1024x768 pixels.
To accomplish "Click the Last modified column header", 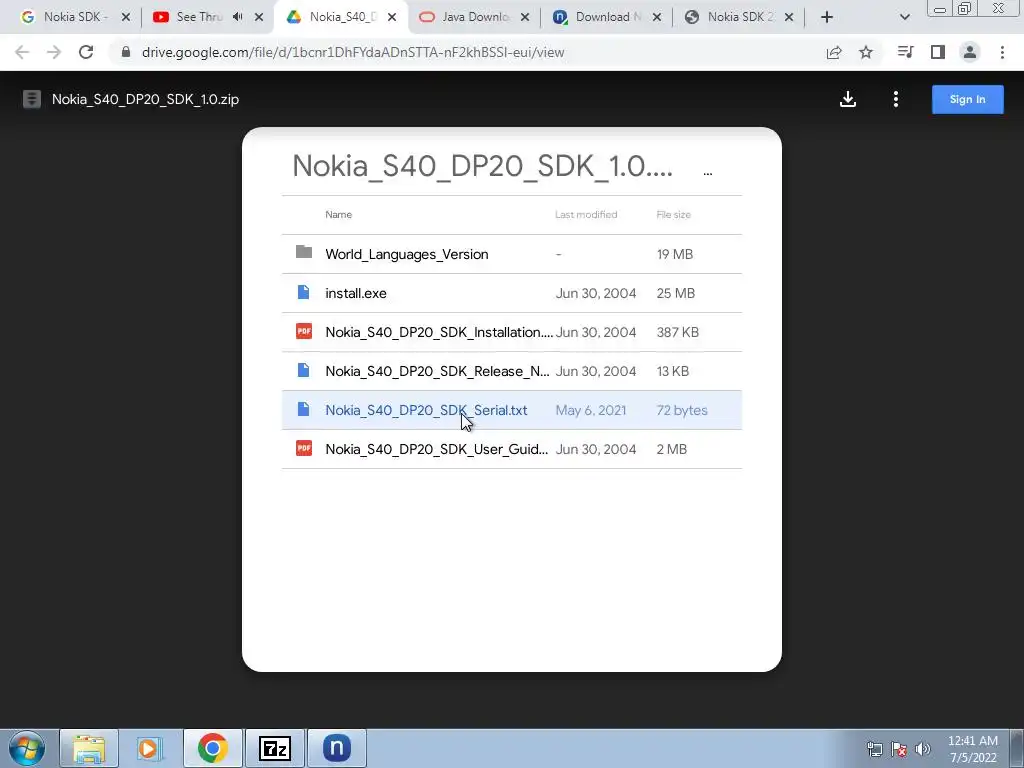I will (x=586, y=214).
